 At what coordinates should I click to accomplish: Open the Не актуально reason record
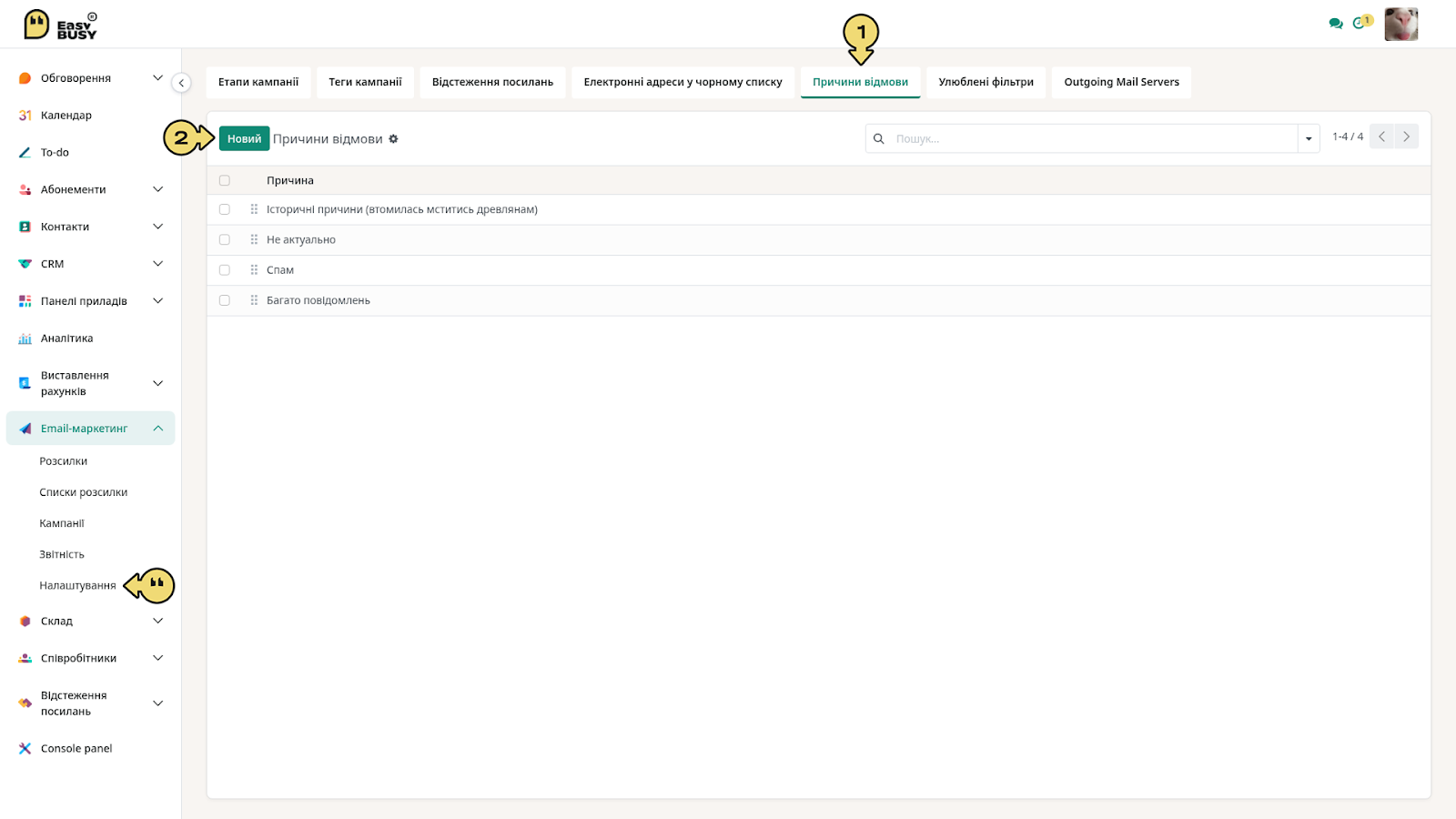pyautogui.click(x=301, y=239)
